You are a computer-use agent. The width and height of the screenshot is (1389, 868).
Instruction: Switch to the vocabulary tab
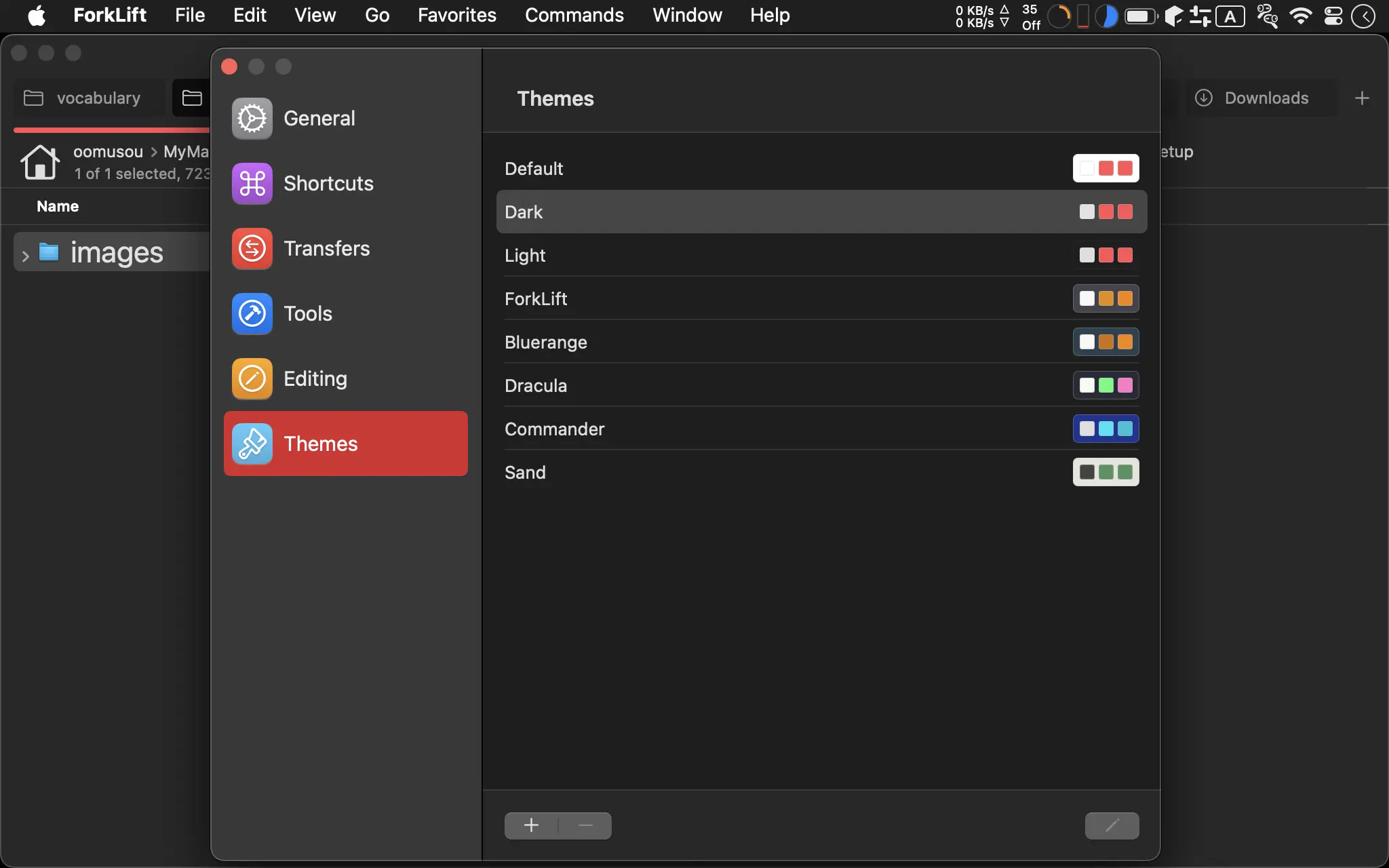pyautogui.click(x=90, y=98)
